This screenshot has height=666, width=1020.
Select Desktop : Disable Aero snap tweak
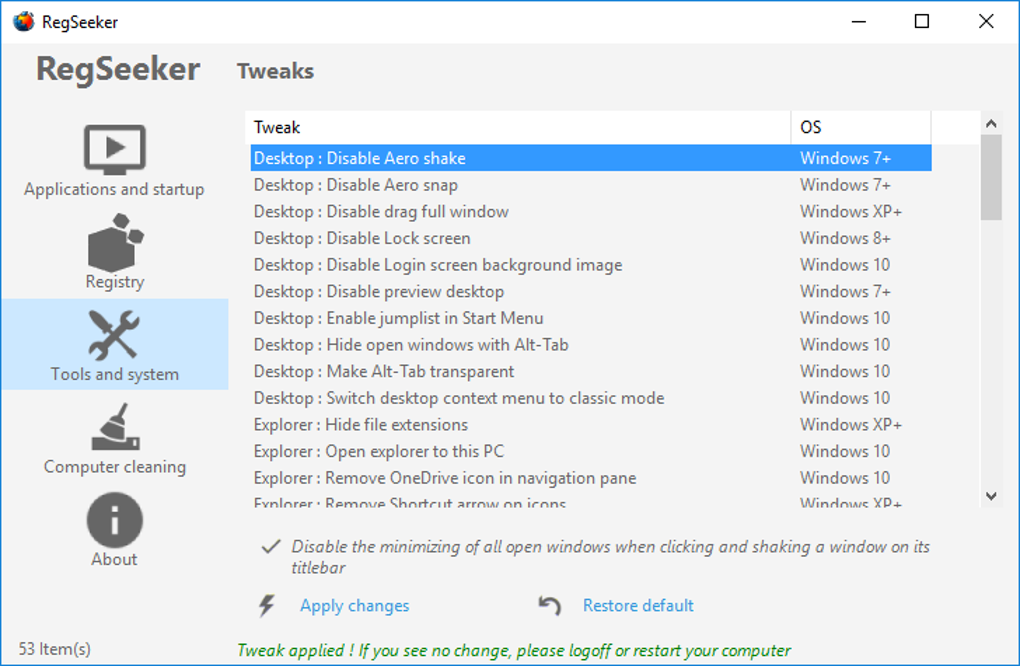point(355,185)
